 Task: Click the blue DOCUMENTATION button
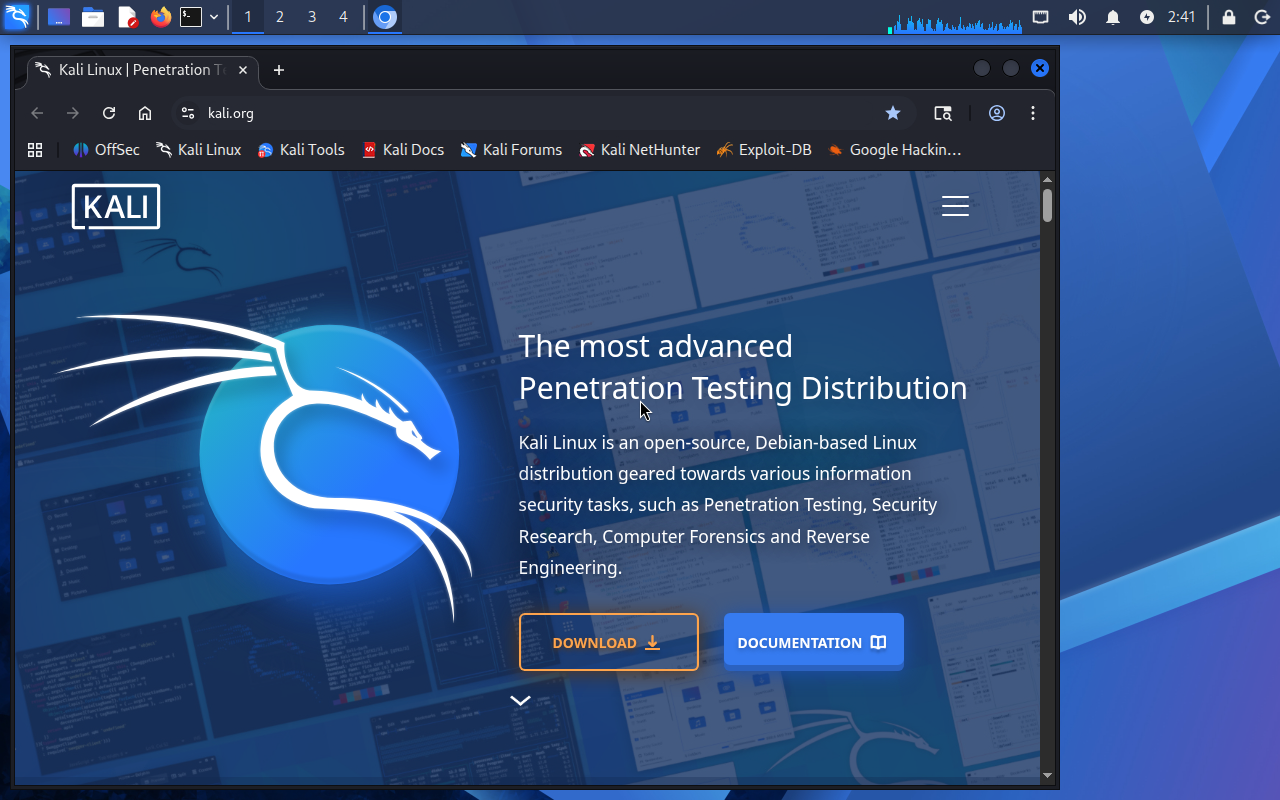tap(813, 642)
